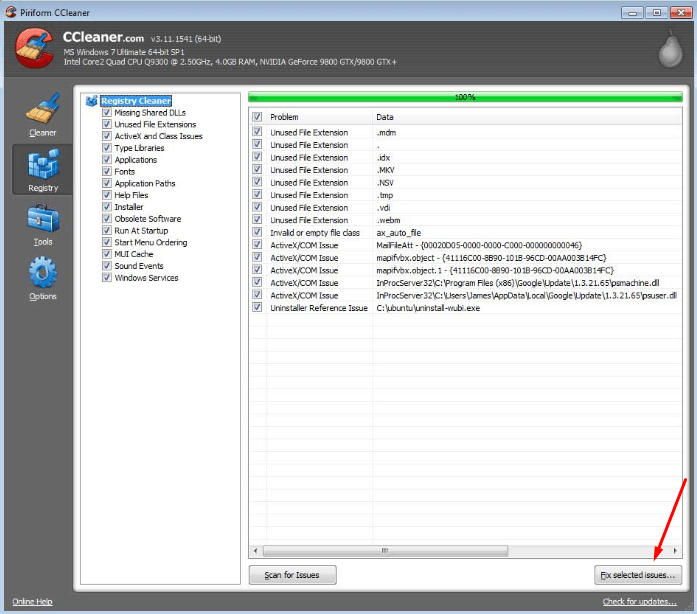Open the Cleaner section icon
The image size is (697, 614).
(x=43, y=108)
